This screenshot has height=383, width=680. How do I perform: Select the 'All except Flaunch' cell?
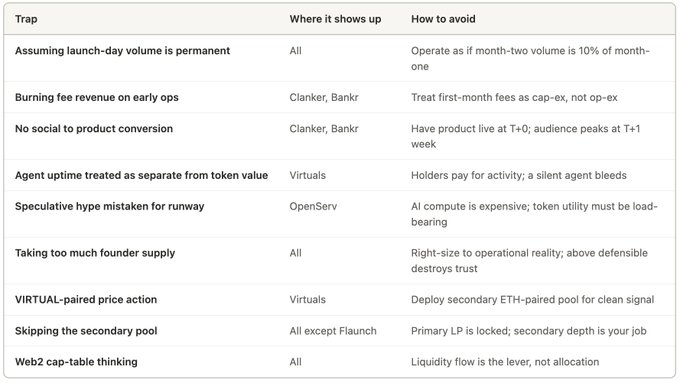click(x=333, y=331)
